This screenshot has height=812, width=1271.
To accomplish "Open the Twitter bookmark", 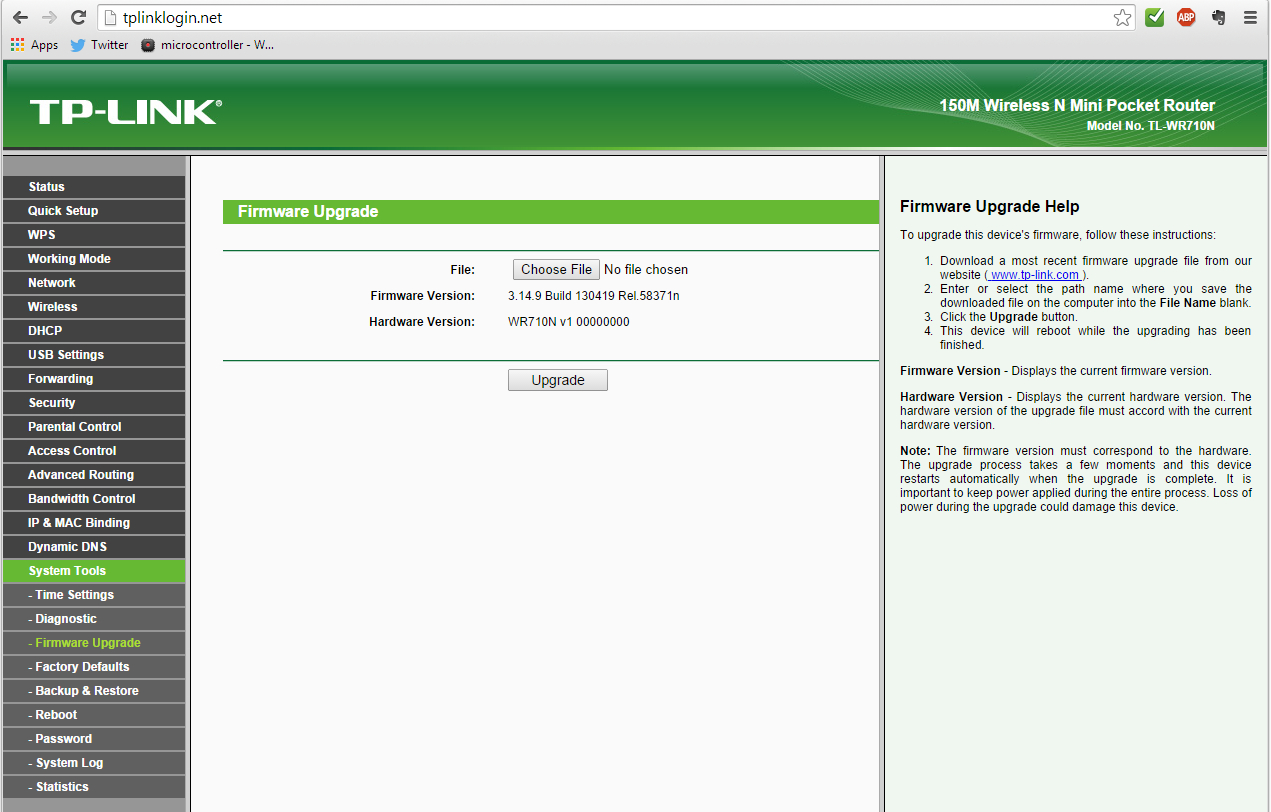I will [99, 44].
